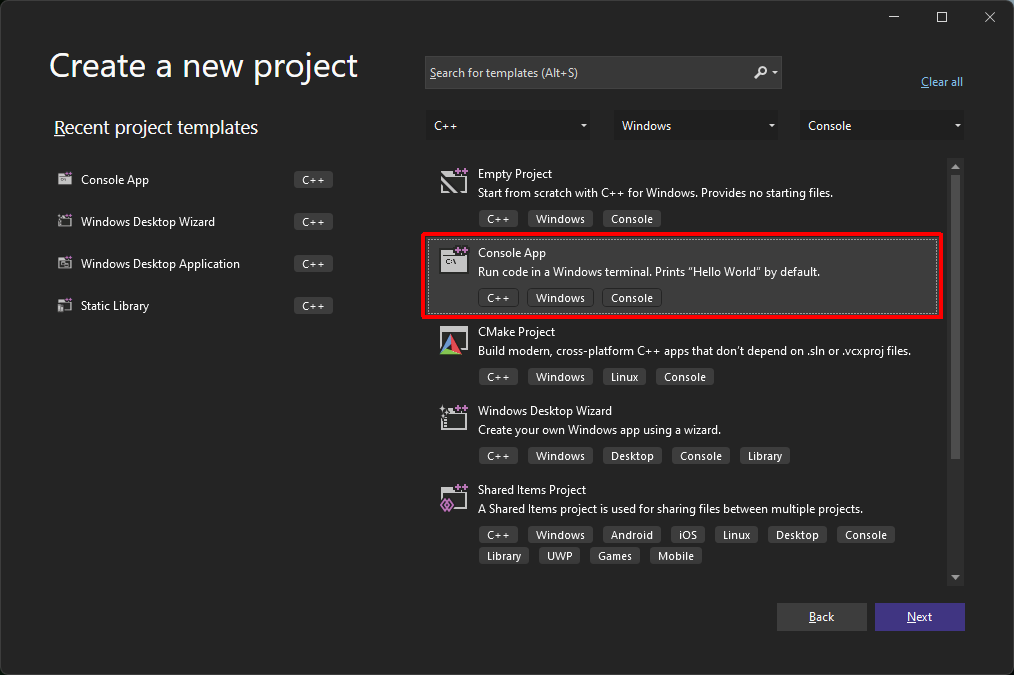Open the Console project type dropdown

coord(882,125)
